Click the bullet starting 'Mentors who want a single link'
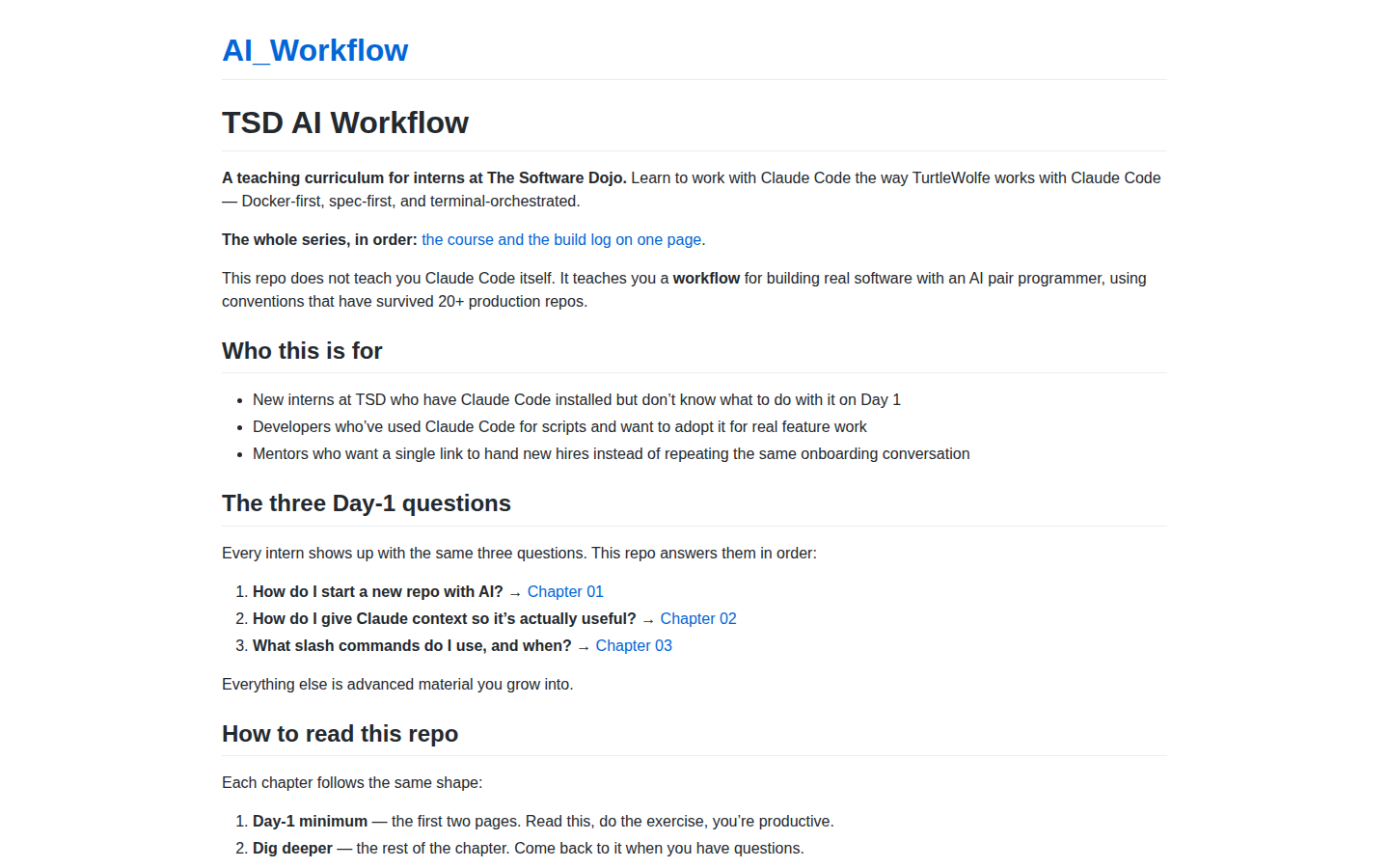This screenshot has width=1389, height=868. point(612,453)
